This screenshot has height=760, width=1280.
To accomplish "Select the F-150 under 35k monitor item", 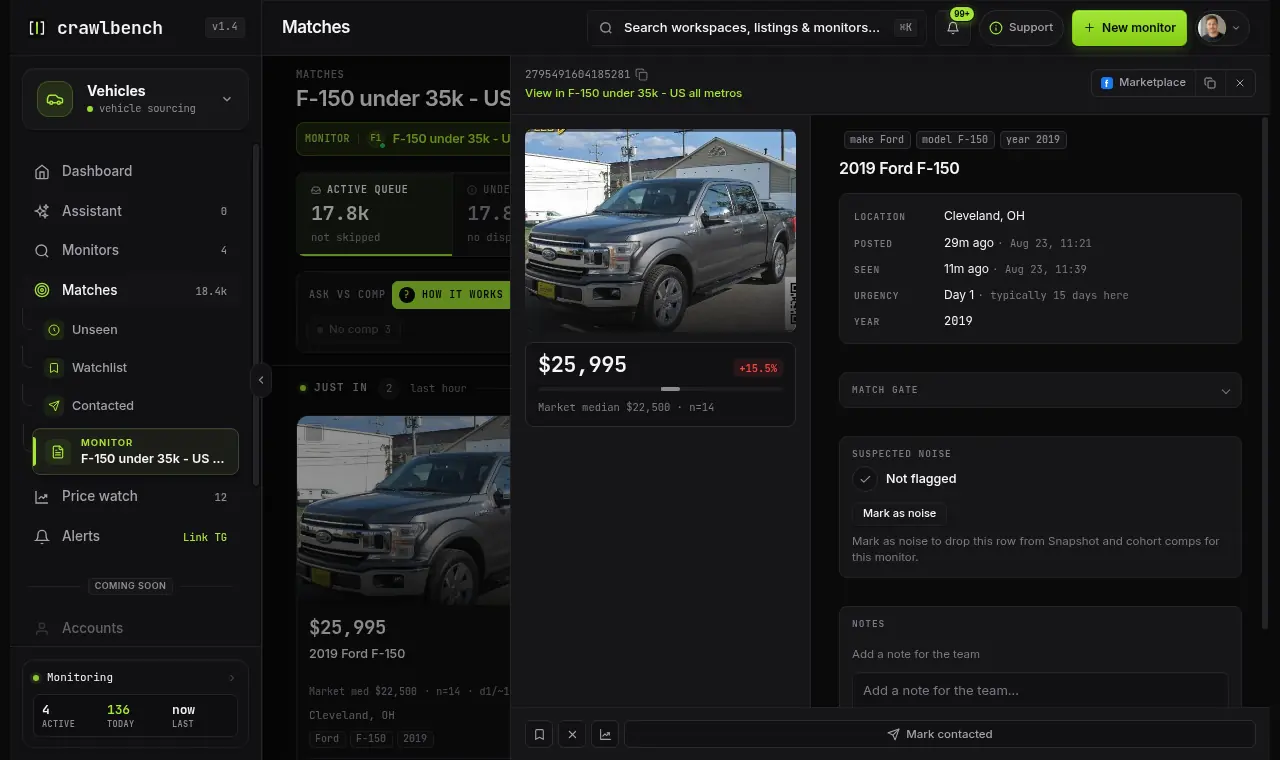I will coord(136,451).
